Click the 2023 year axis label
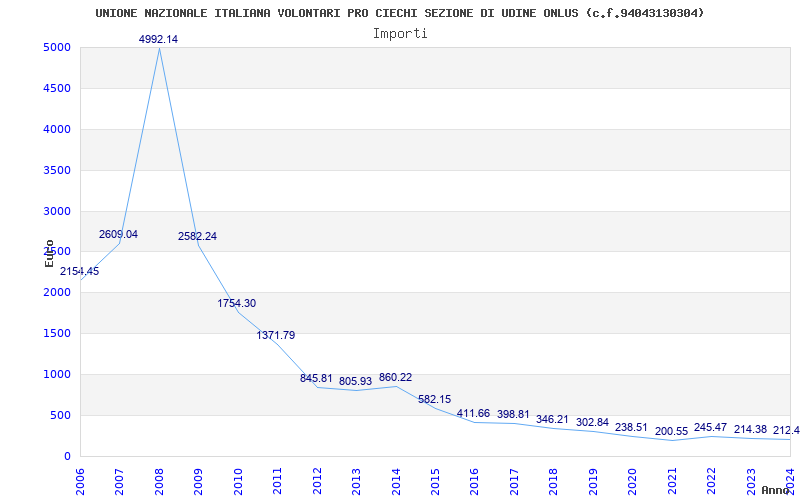This screenshot has height=500, width=800. 751,481
